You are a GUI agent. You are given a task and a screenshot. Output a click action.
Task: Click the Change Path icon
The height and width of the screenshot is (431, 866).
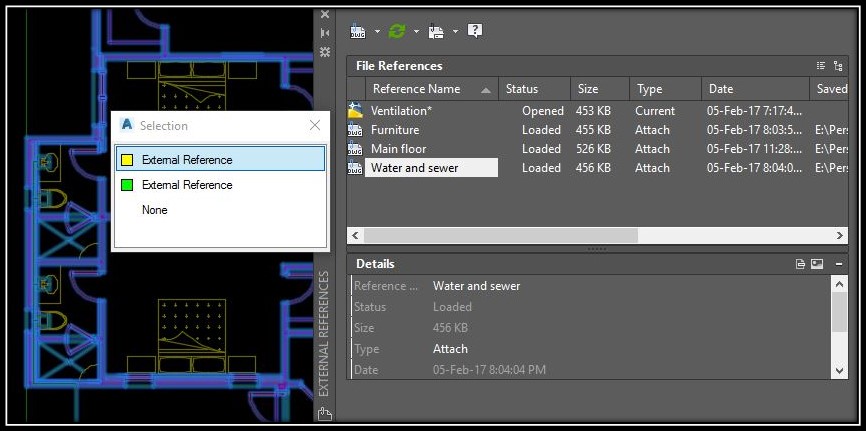(x=436, y=31)
